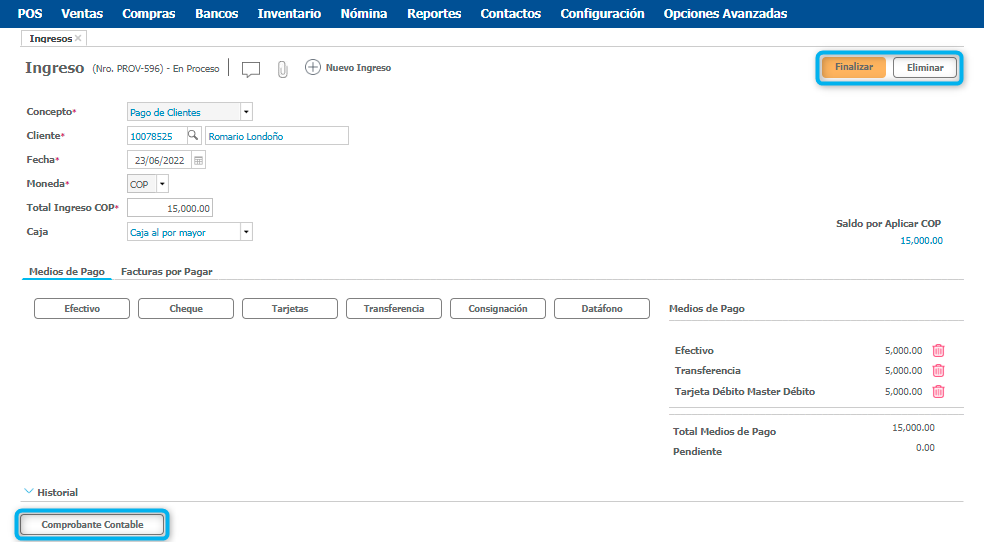This screenshot has height=542, width=984.
Task: Open the Fecha calendar picker icon
Action: (198, 160)
